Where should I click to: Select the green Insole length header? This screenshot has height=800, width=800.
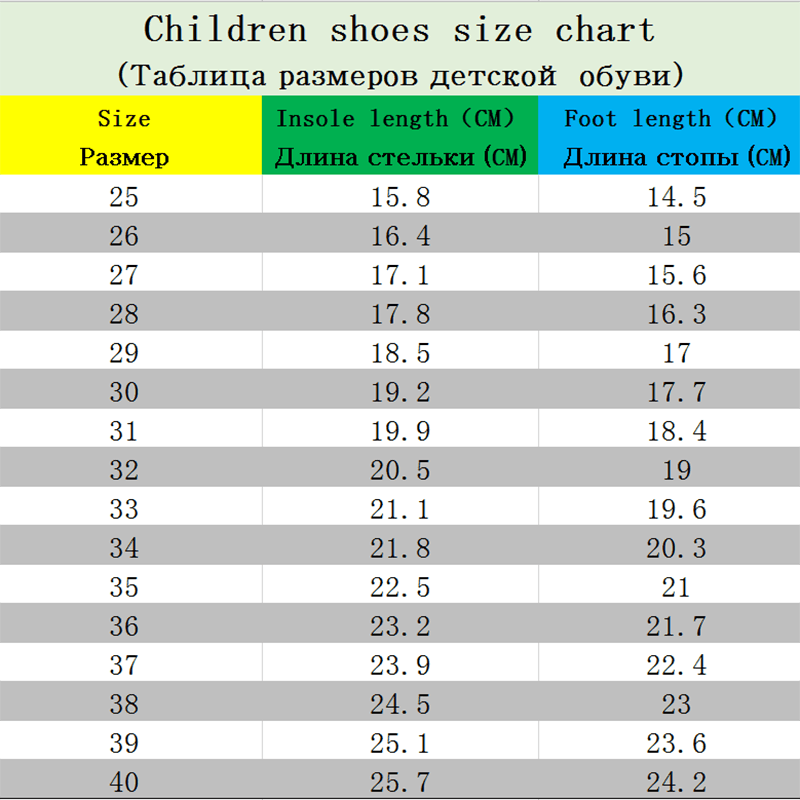(400, 136)
